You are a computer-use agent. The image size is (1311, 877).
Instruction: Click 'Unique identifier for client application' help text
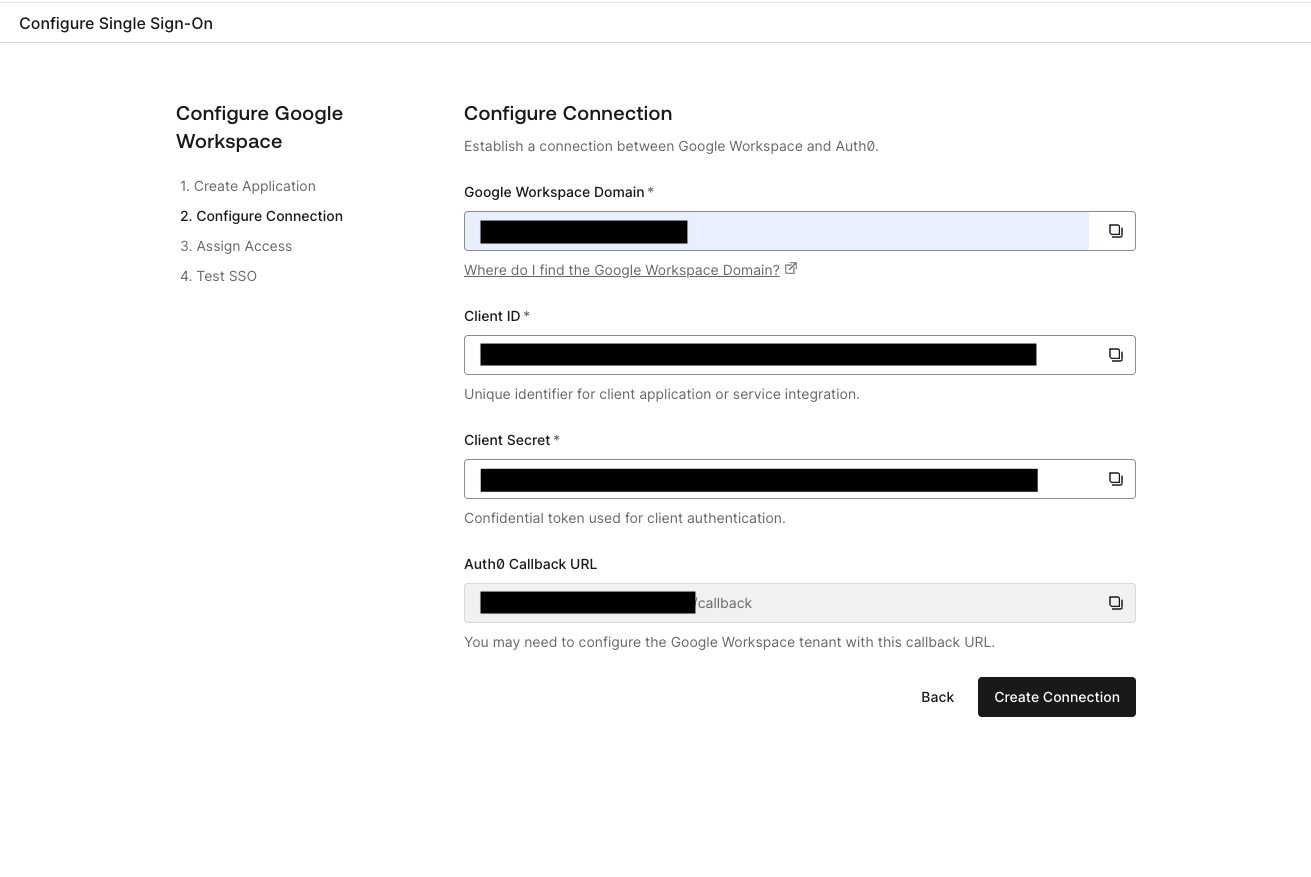point(662,394)
